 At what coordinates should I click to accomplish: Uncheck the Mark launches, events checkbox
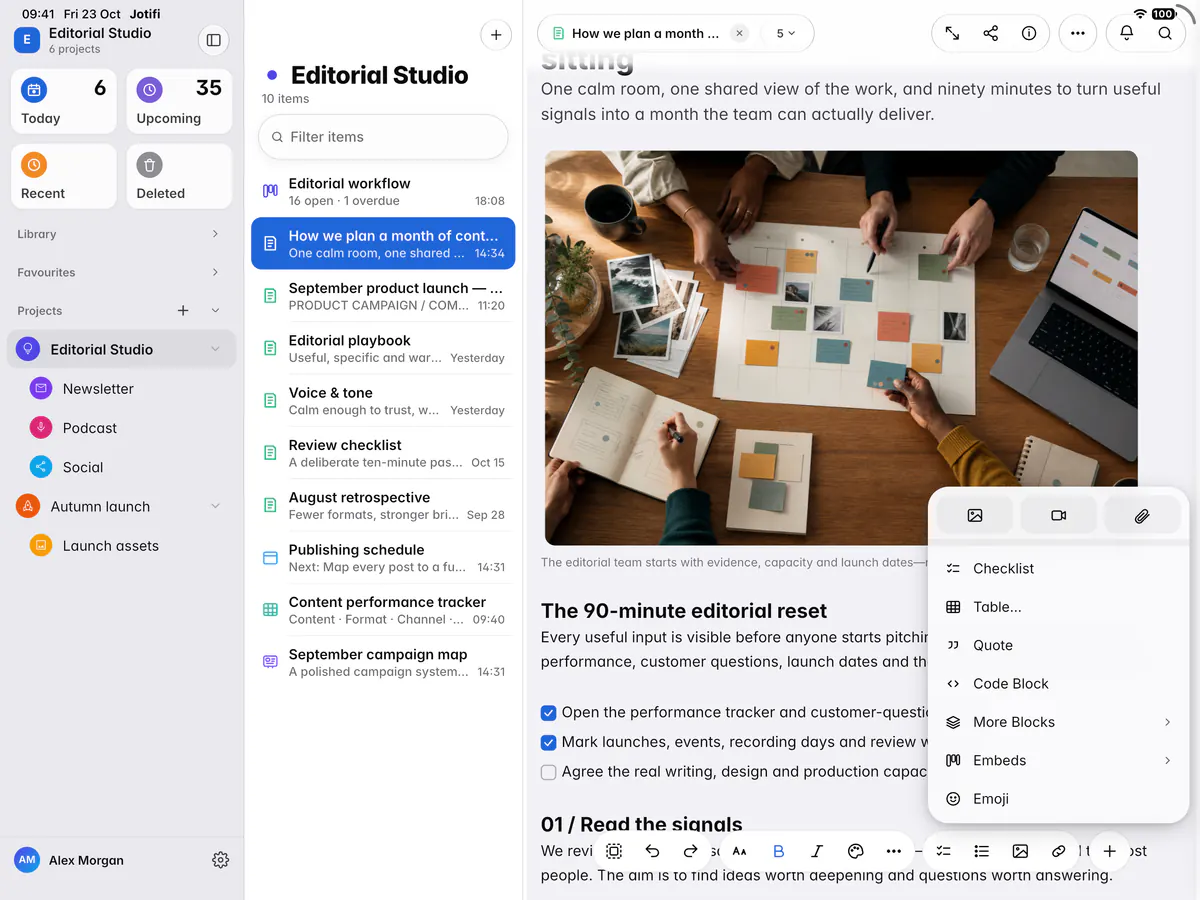pos(548,742)
